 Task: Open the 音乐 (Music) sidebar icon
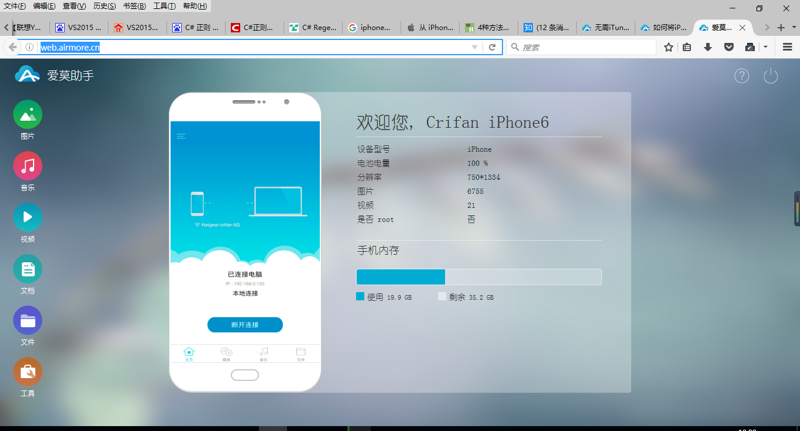[28, 166]
